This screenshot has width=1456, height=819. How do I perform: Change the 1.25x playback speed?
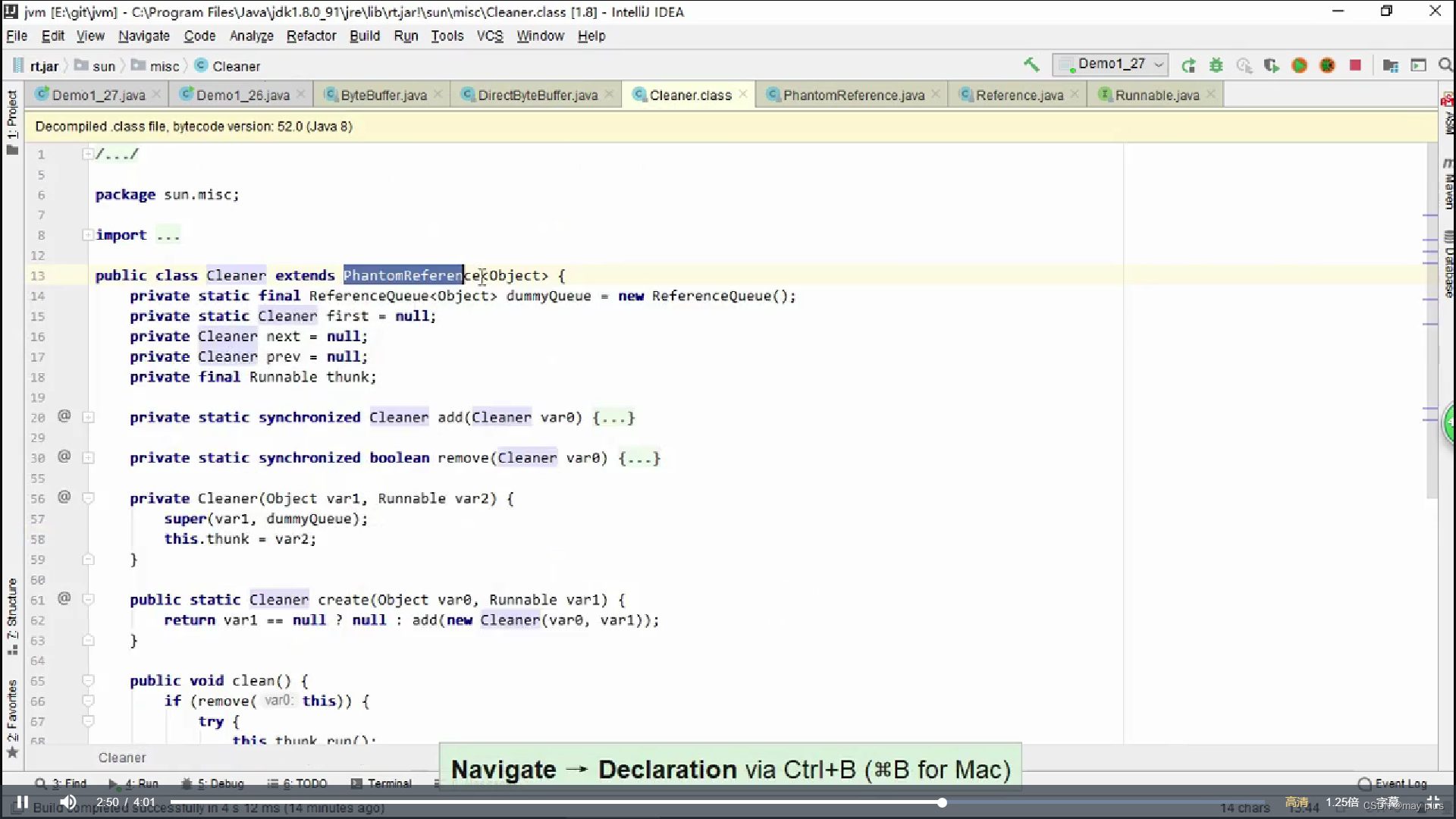tap(1341, 802)
